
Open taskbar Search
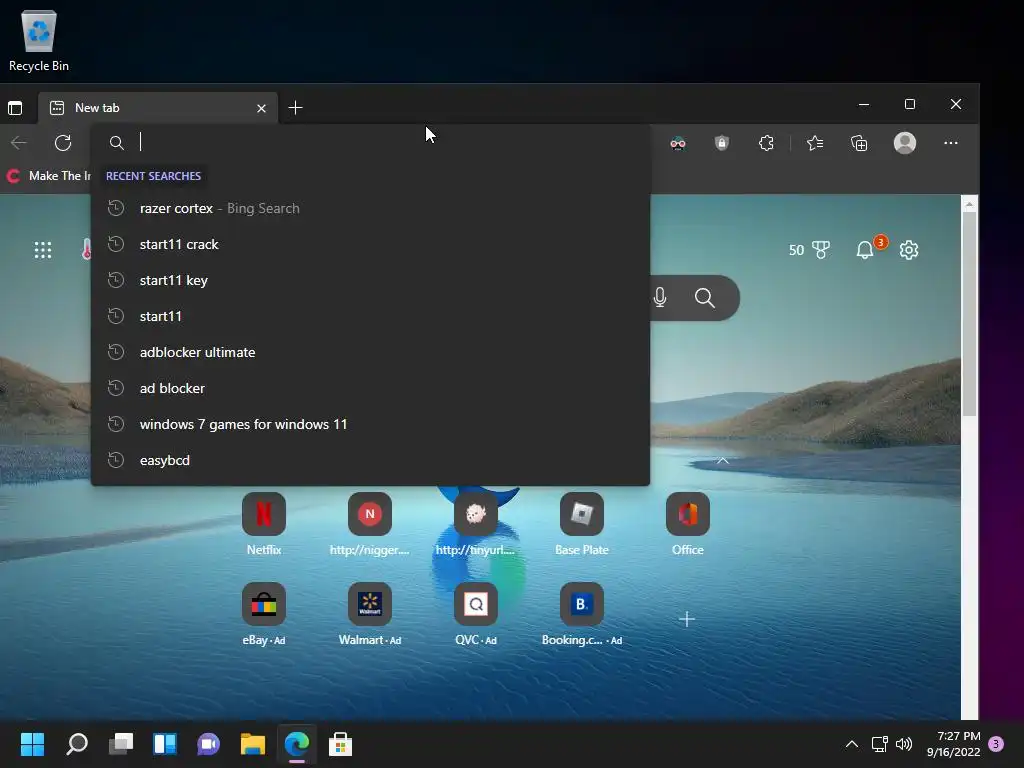pyautogui.click(x=76, y=744)
